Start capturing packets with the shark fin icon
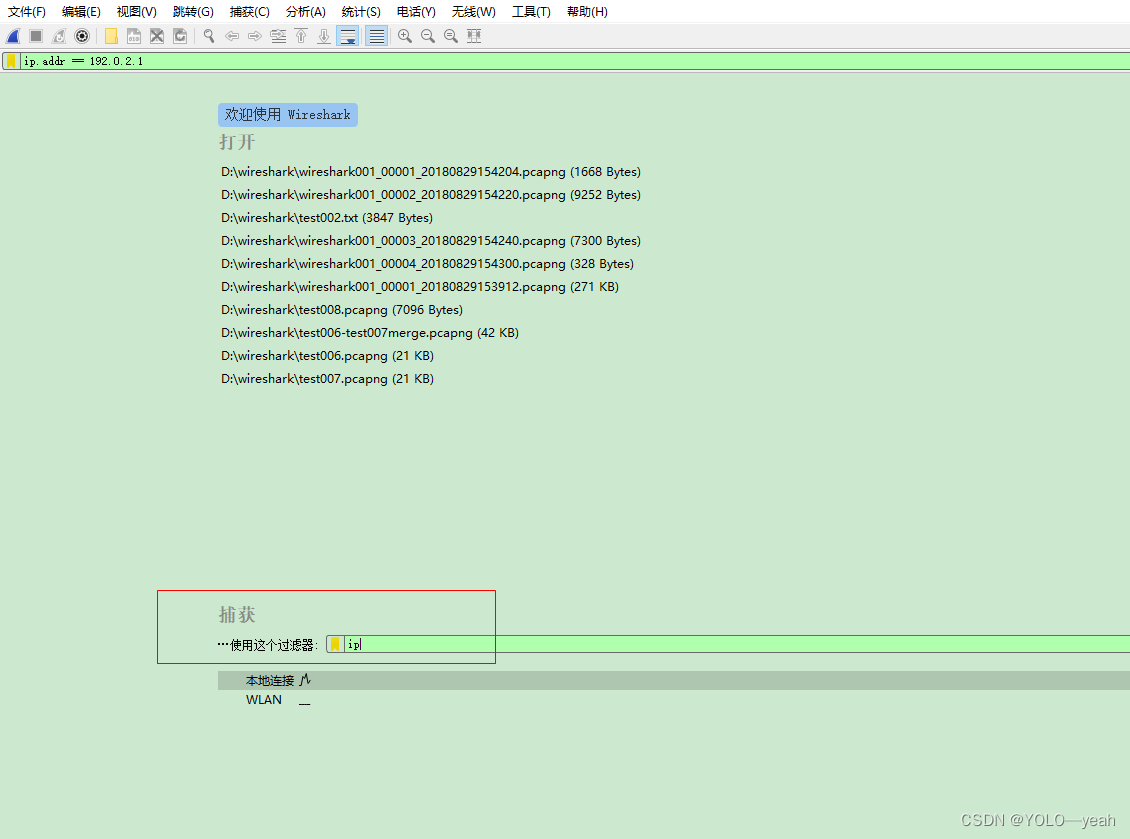1130x839 pixels. [13, 36]
